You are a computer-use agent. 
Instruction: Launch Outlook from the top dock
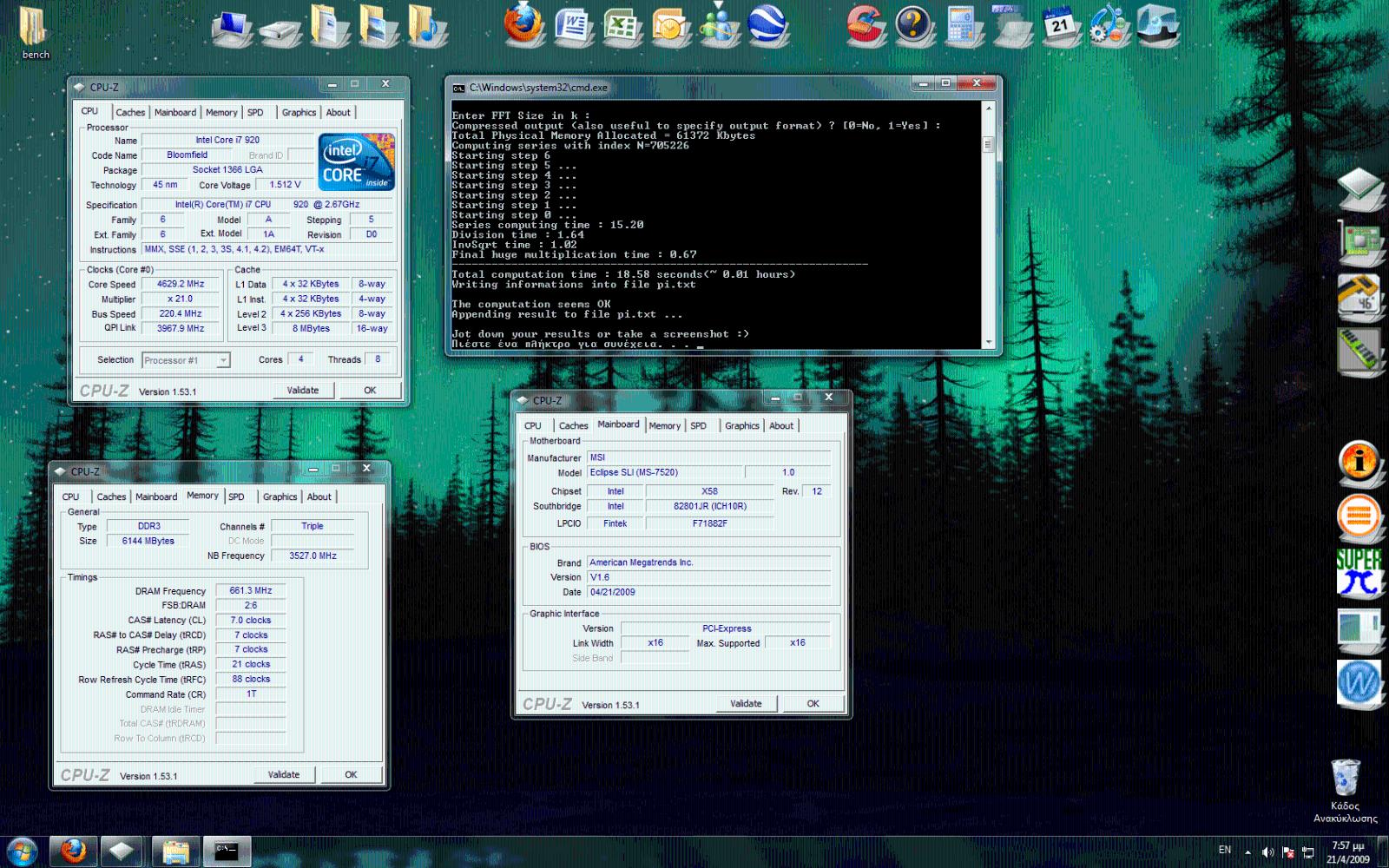point(670,26)
